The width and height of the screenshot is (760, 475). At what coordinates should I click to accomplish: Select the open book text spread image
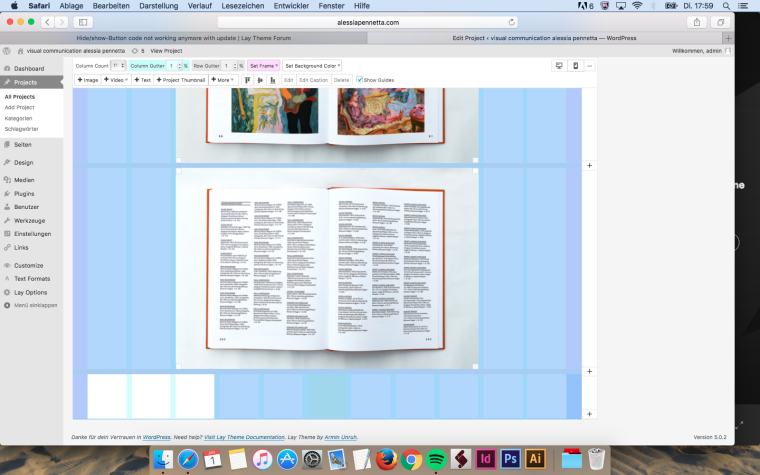[x=326, y=268]
